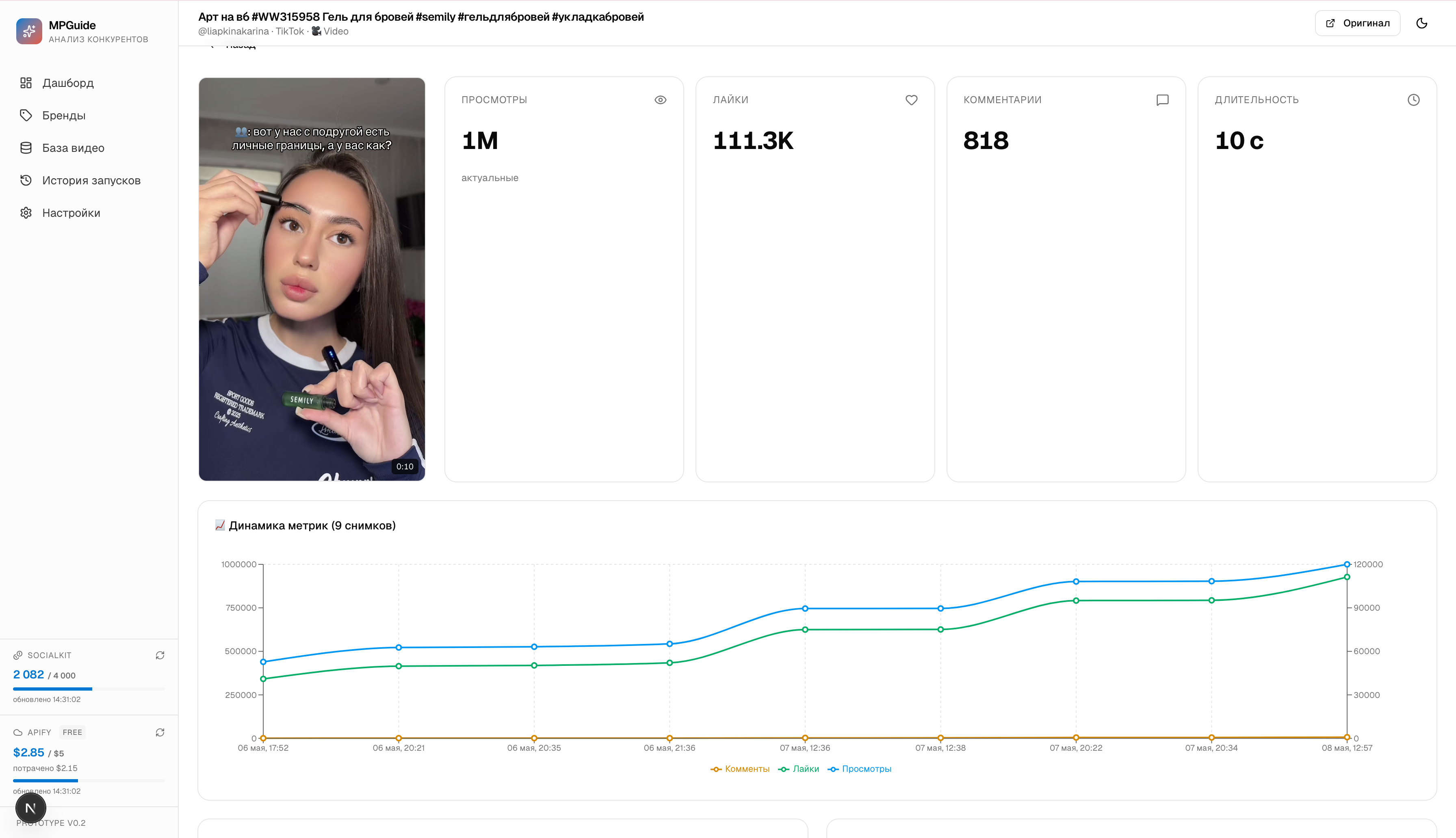Select last Просмотры data point on chart

(x=1347, y=564)
